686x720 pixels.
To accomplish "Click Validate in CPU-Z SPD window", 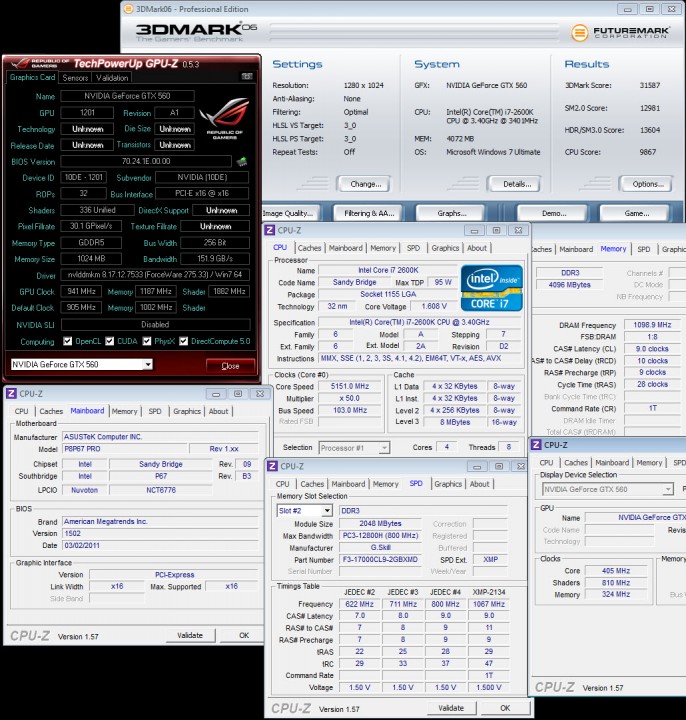I will (x=450, y=708).
